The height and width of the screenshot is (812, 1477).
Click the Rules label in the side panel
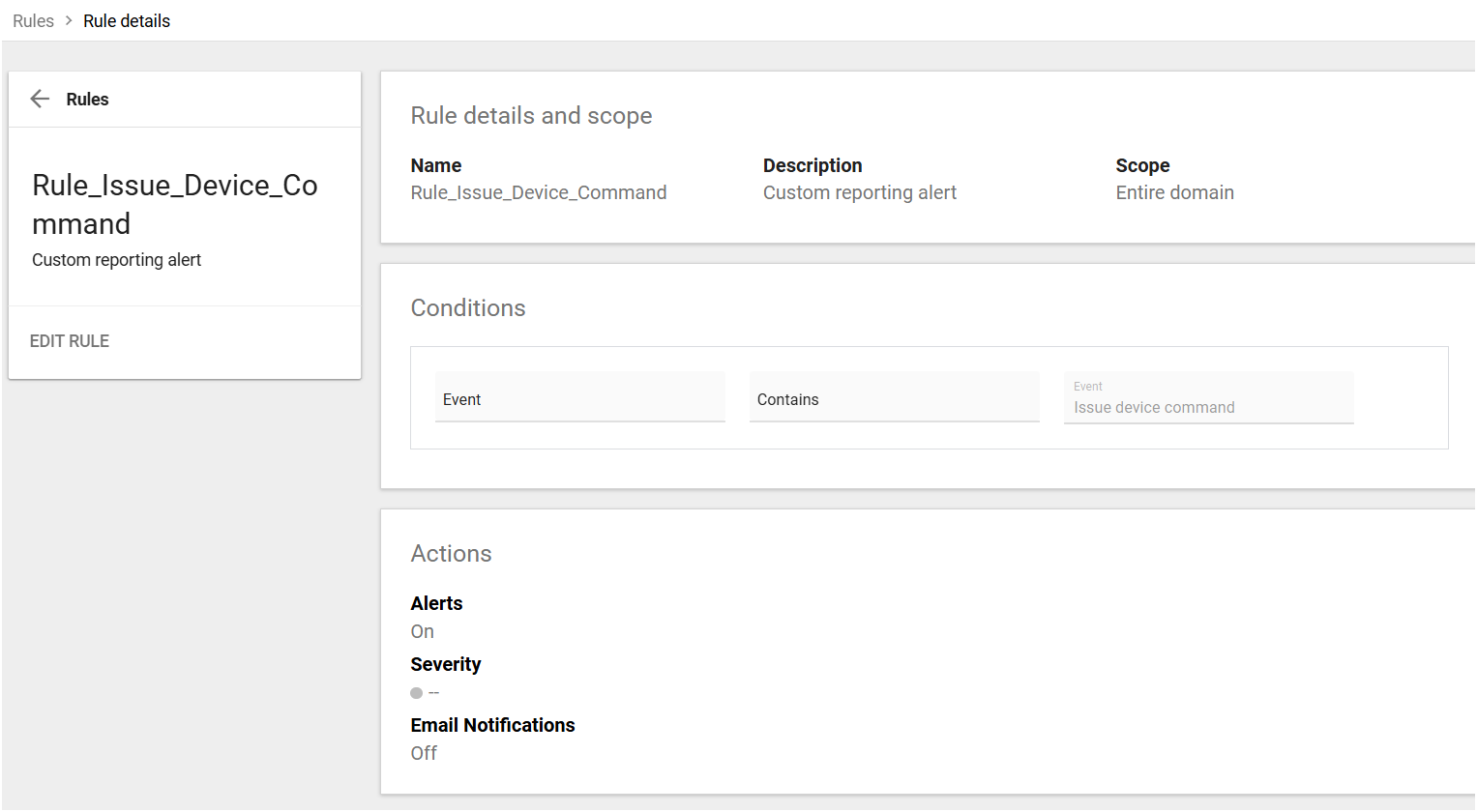[x=87, y=100]
